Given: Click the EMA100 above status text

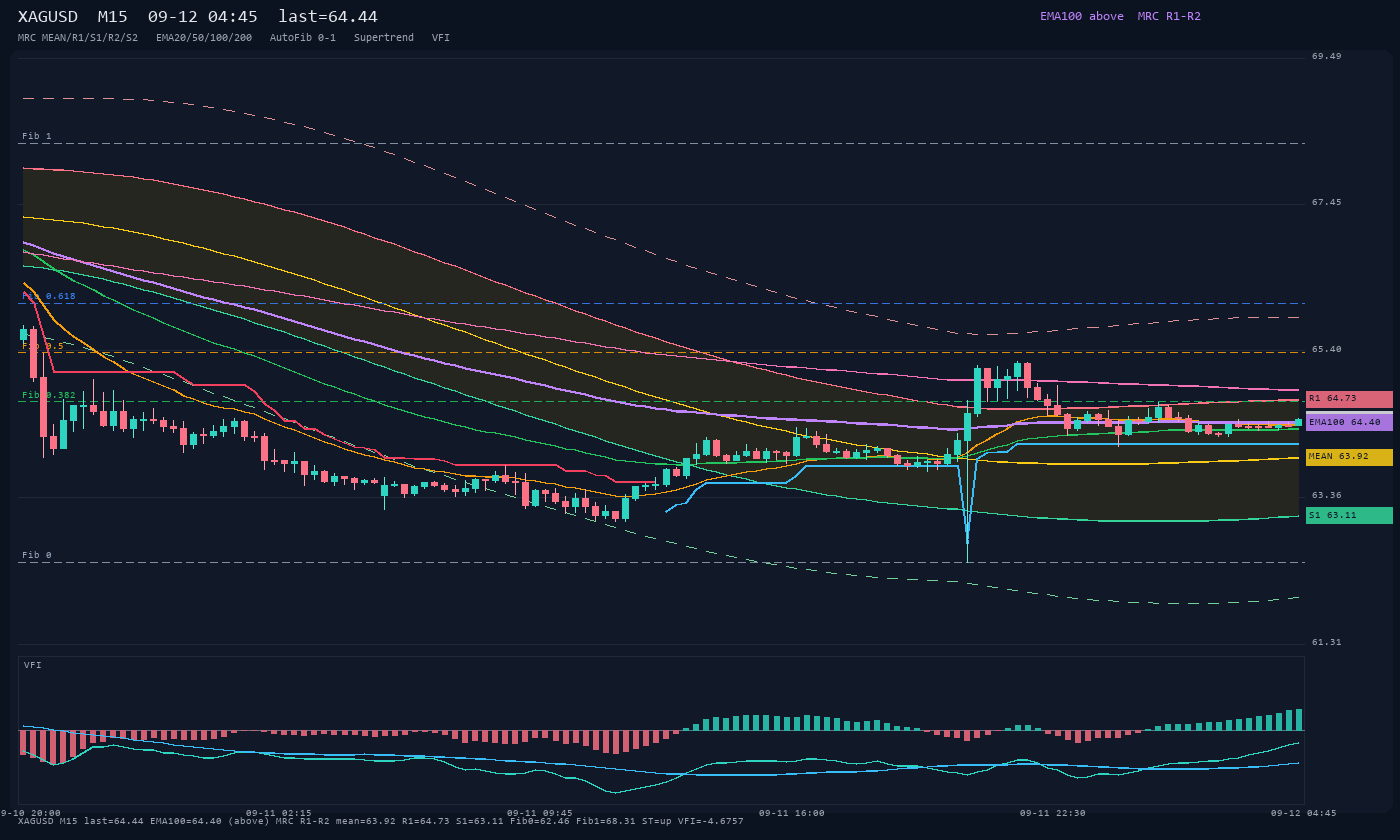Looking at the screenshot, I should click(x=1082, y=16).
